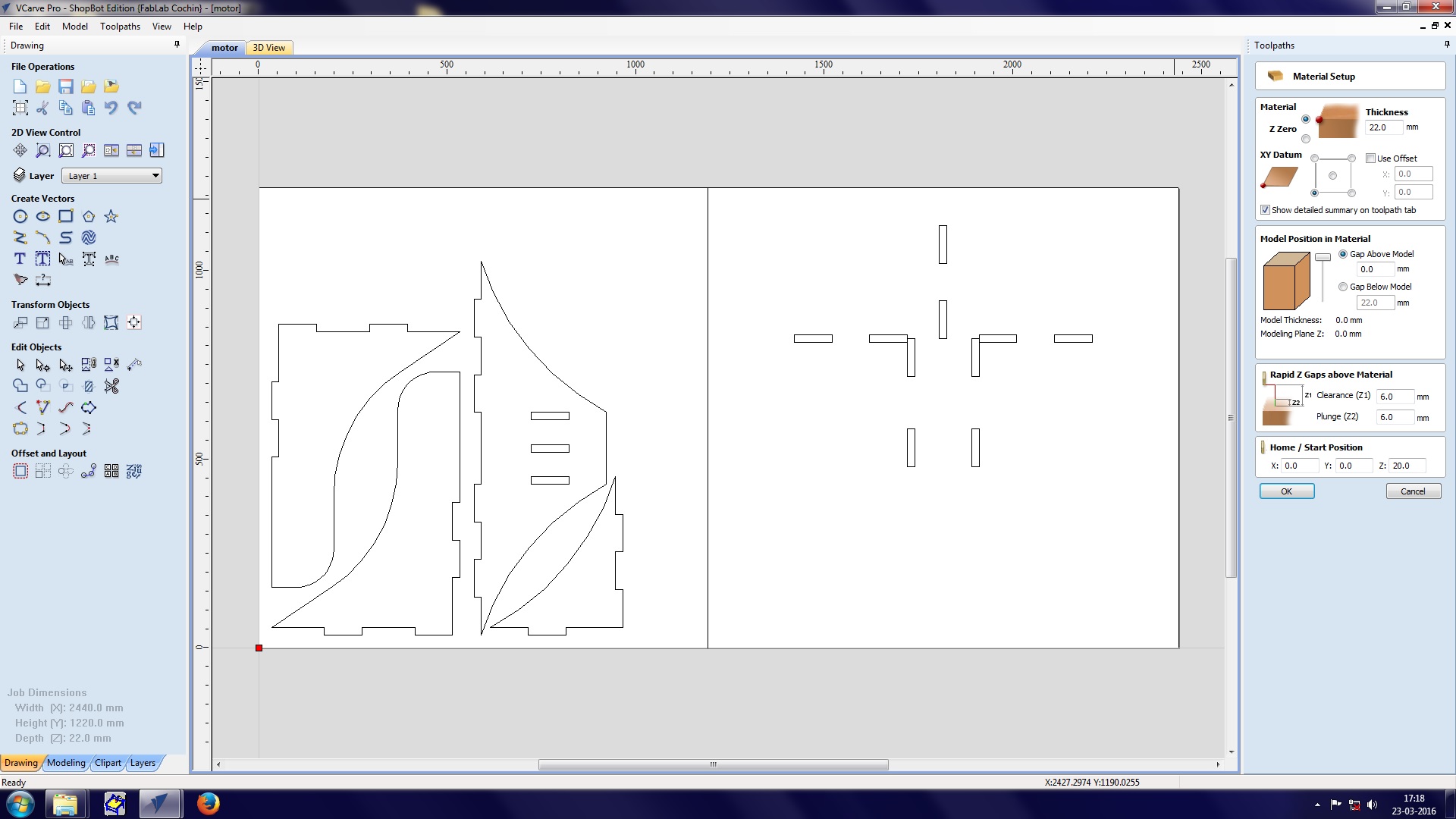Open Firefox from the taskbar
1456x819 pixels.
[208, 804]
